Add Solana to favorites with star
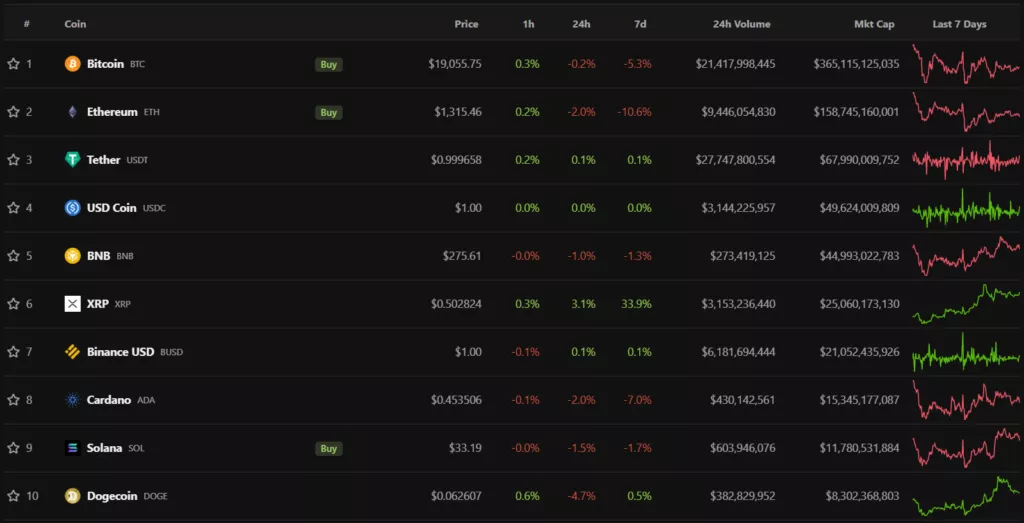The image size is (1024, 523). coord(13,448)
